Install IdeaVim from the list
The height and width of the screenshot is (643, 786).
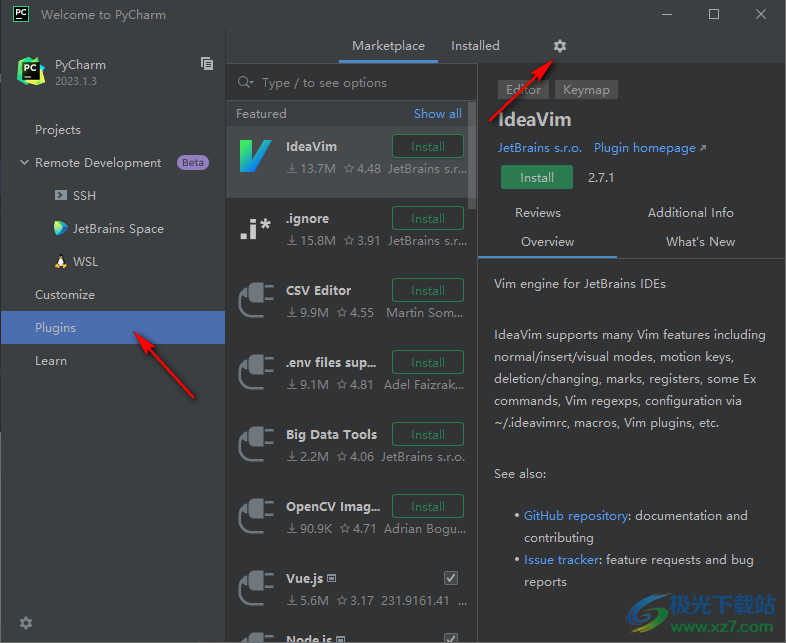[x=428, y=146]
